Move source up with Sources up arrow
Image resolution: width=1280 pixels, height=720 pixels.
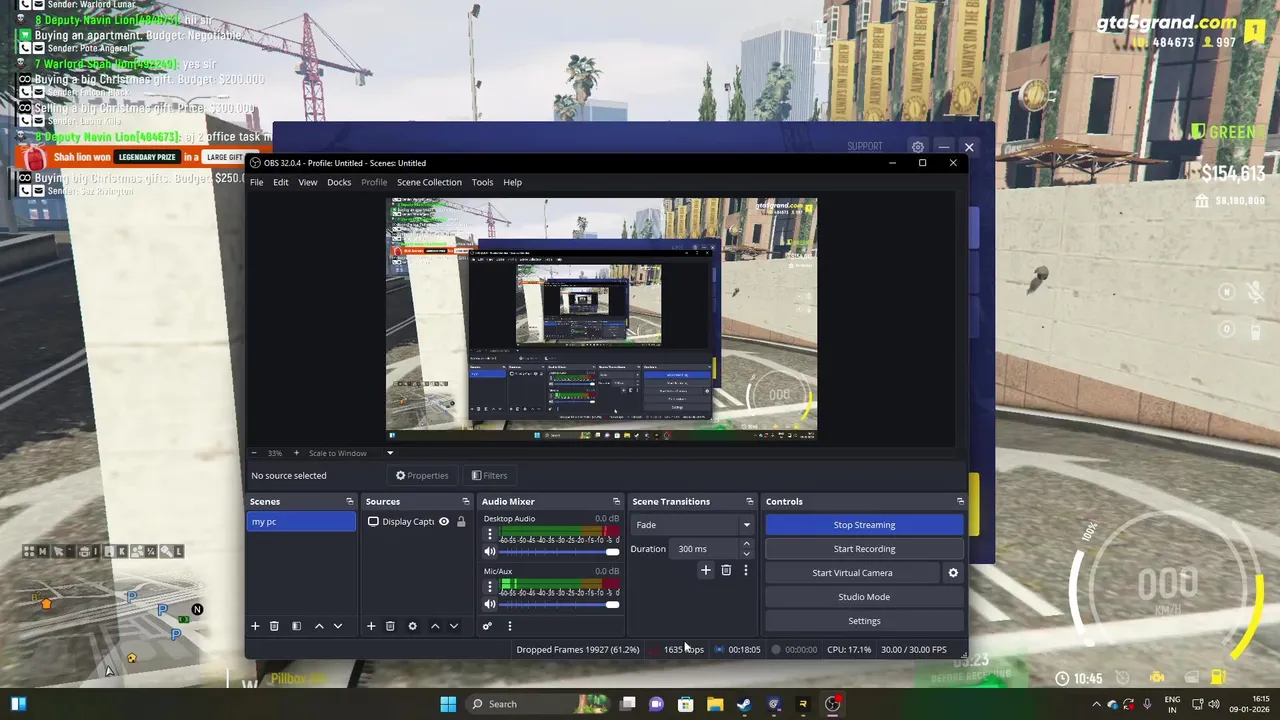pyautogui.click(x=435, y=626)
